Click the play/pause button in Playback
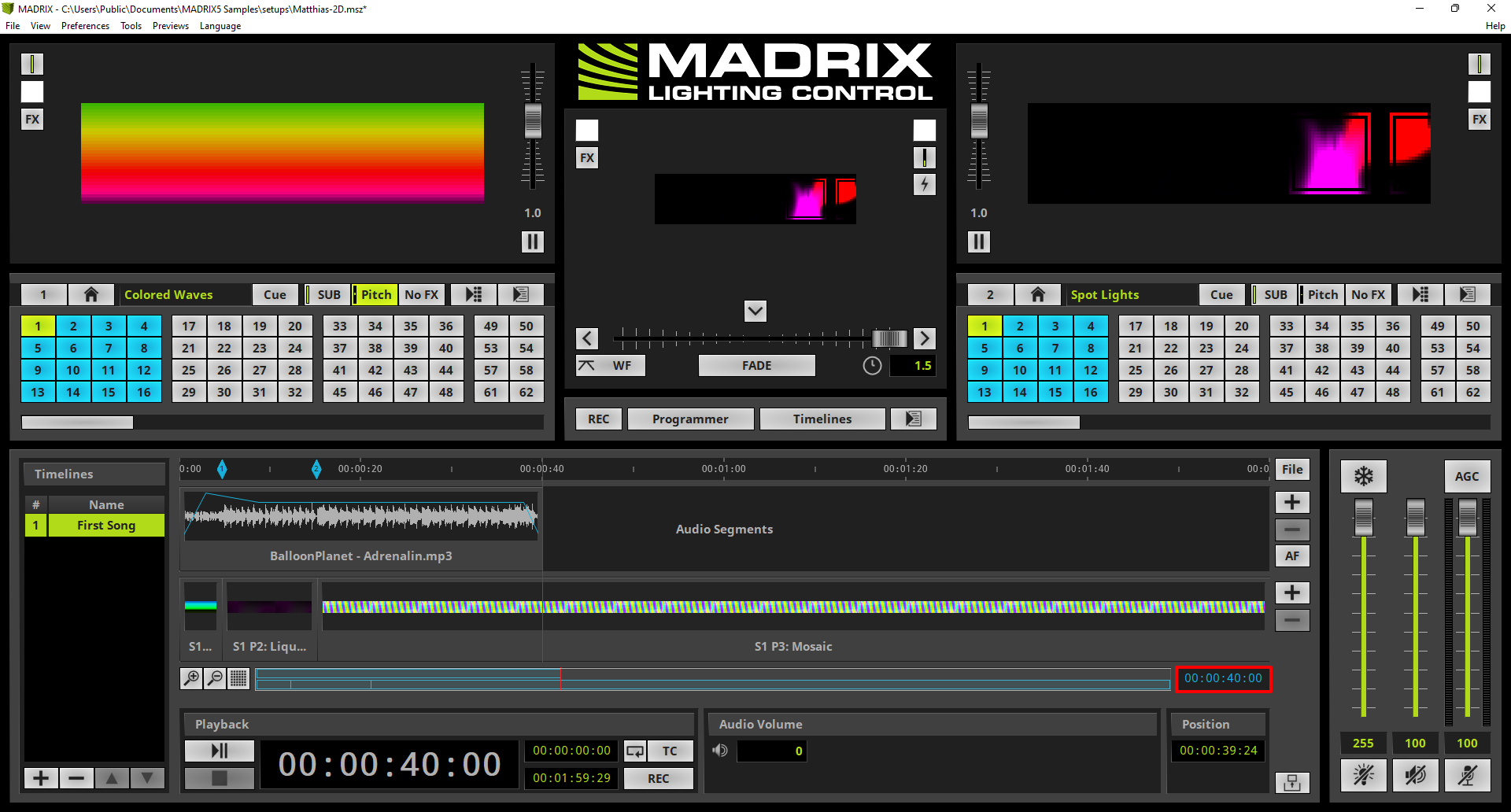 220,751
